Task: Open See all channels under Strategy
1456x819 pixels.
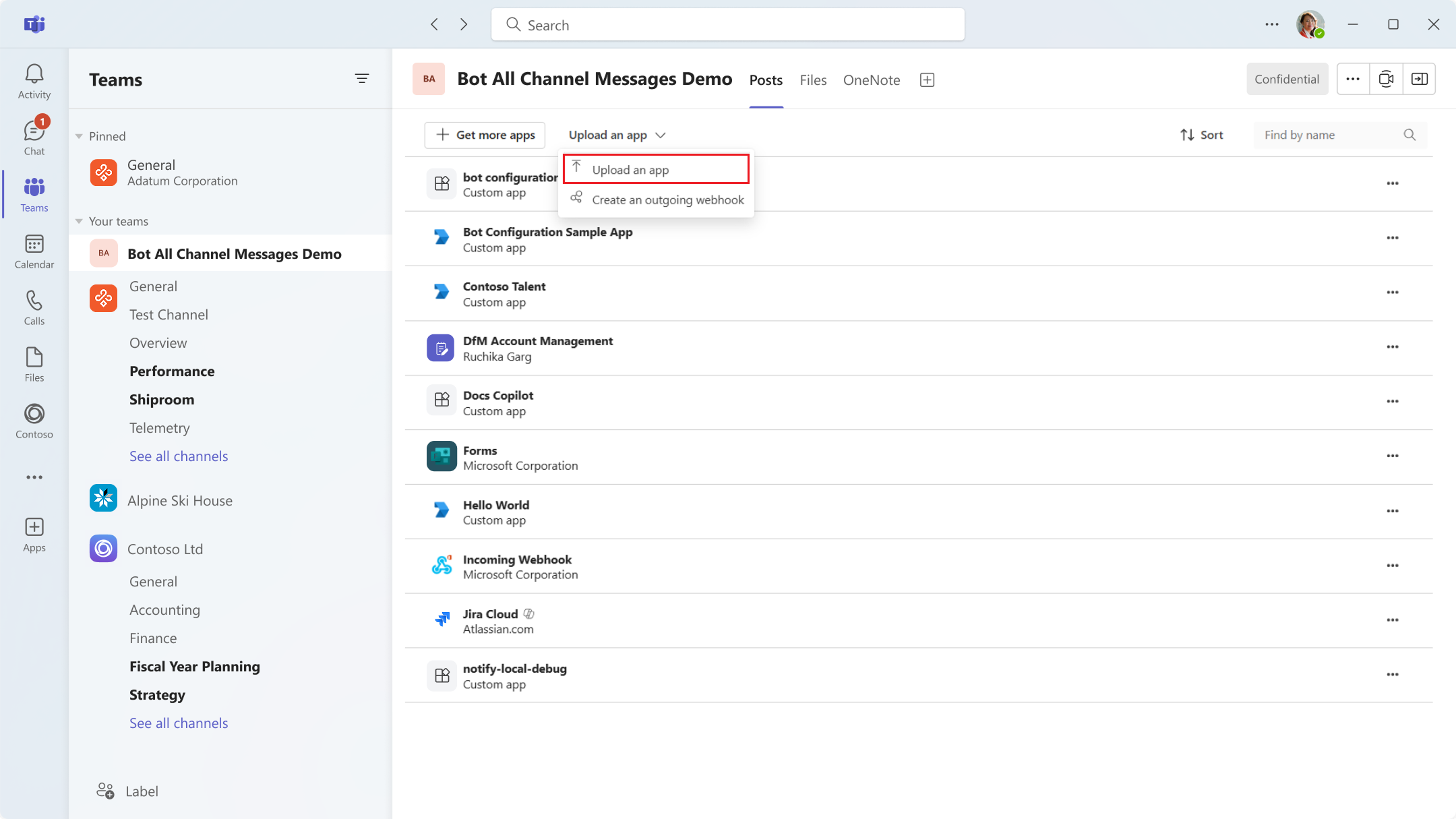Action: [x=179, y=723]
